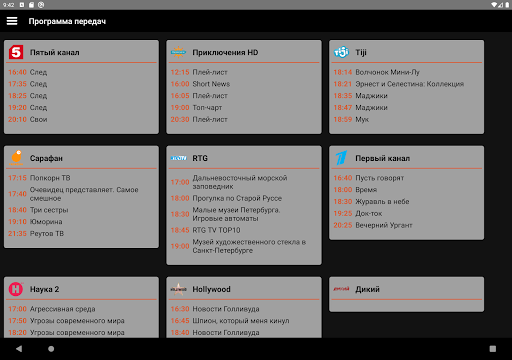The height and width of the screenshot is (360, 512).
Task: Tap the Наука 2 channel logo
Action: pyautogui.click(x=16, y=289)
